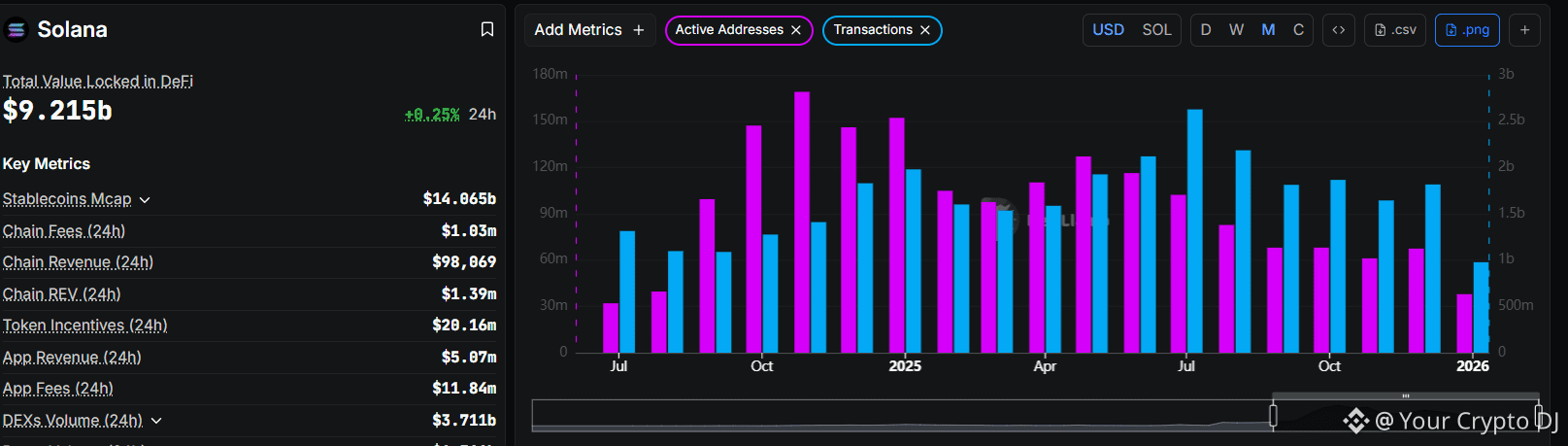Expand the DEXs Volume (24h) row
Viewport: 1568px width, 446px height.
(156, 421)
